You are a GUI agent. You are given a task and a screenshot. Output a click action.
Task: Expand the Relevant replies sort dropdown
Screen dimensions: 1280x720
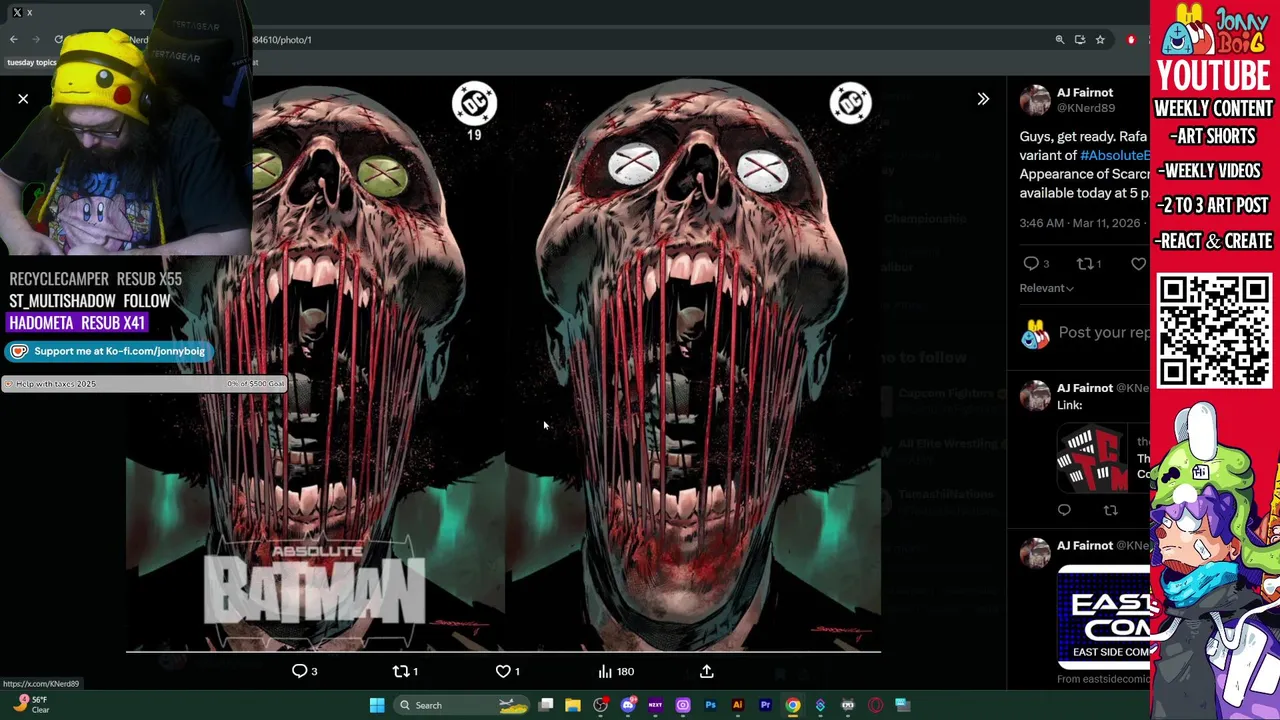[x=1046, y=288]
